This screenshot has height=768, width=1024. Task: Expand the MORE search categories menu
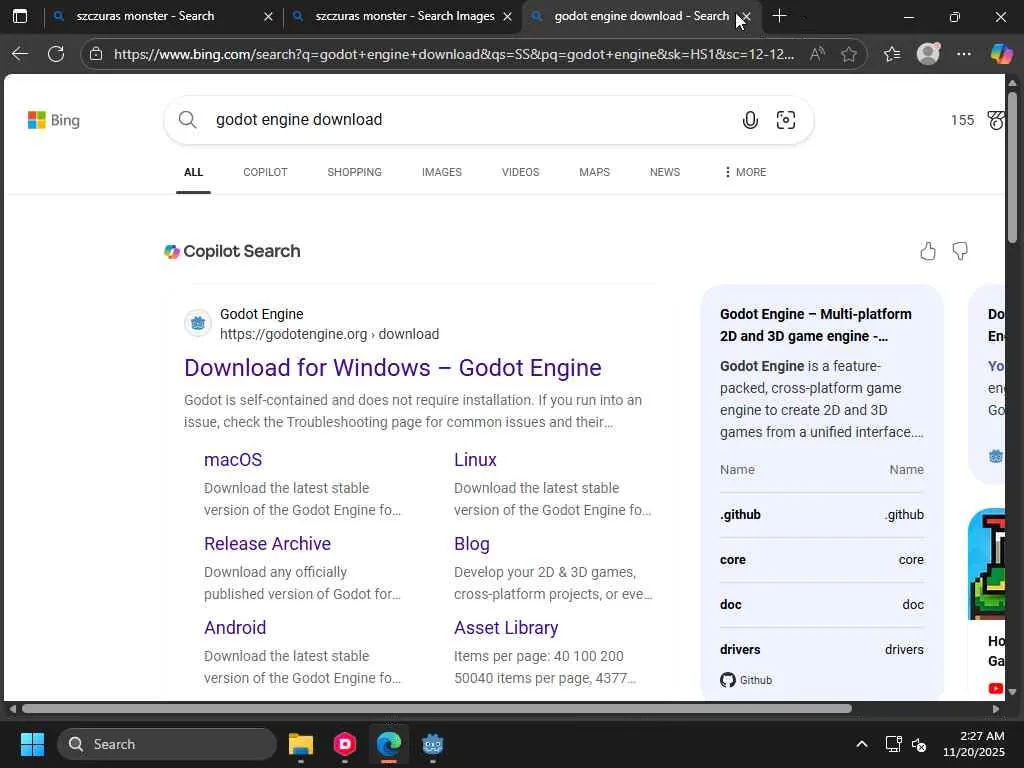[744, 172]
